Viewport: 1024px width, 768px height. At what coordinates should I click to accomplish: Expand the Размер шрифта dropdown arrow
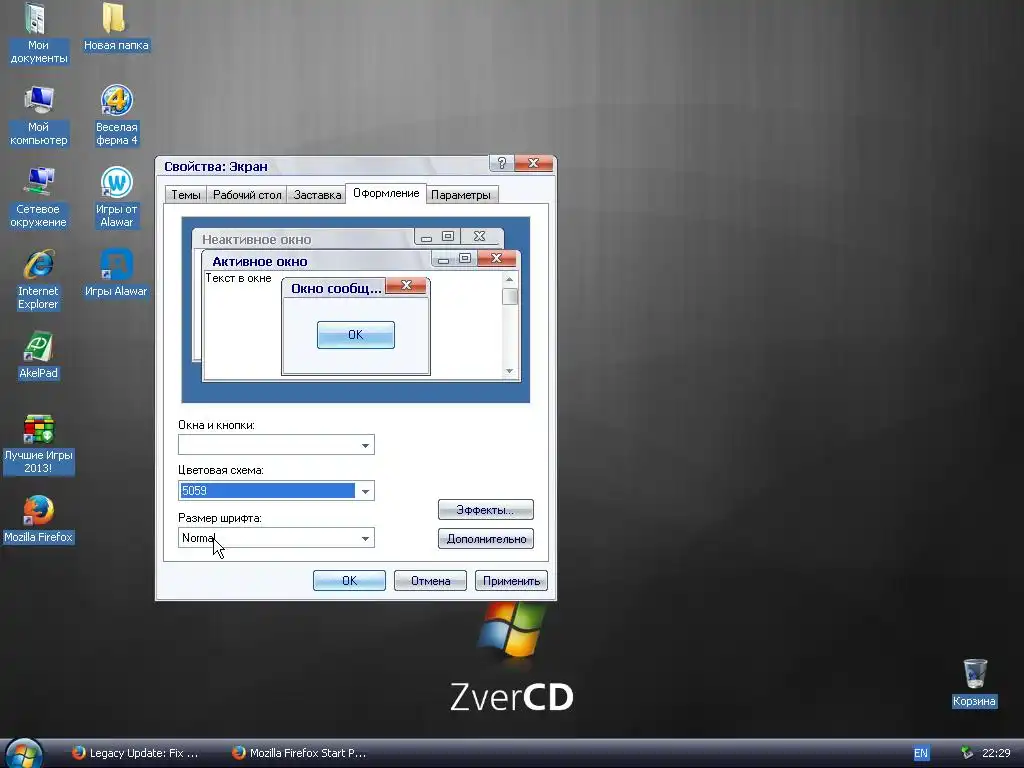365,538
